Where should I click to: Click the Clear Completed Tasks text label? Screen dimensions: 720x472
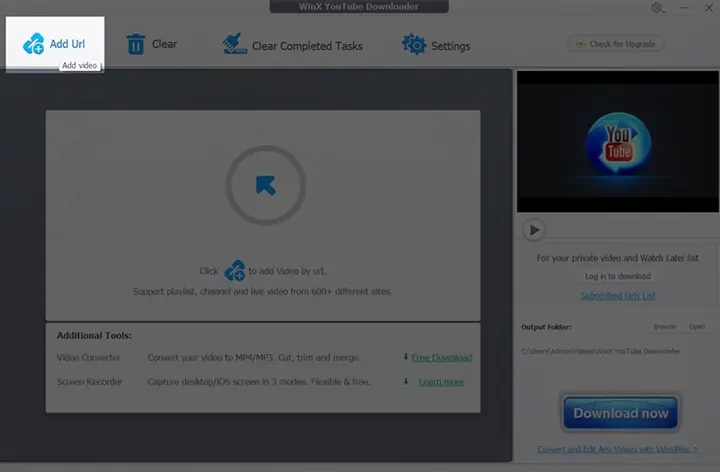[x=307, y=46]
